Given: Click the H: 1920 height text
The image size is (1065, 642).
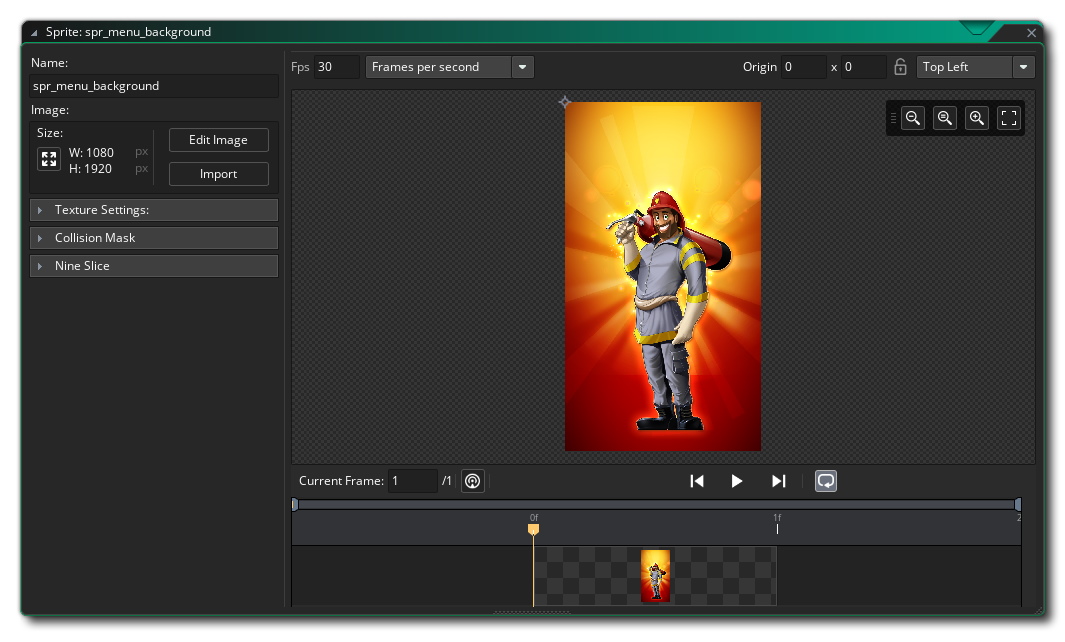Looking at the screenshot, I should tap(90, 168).
